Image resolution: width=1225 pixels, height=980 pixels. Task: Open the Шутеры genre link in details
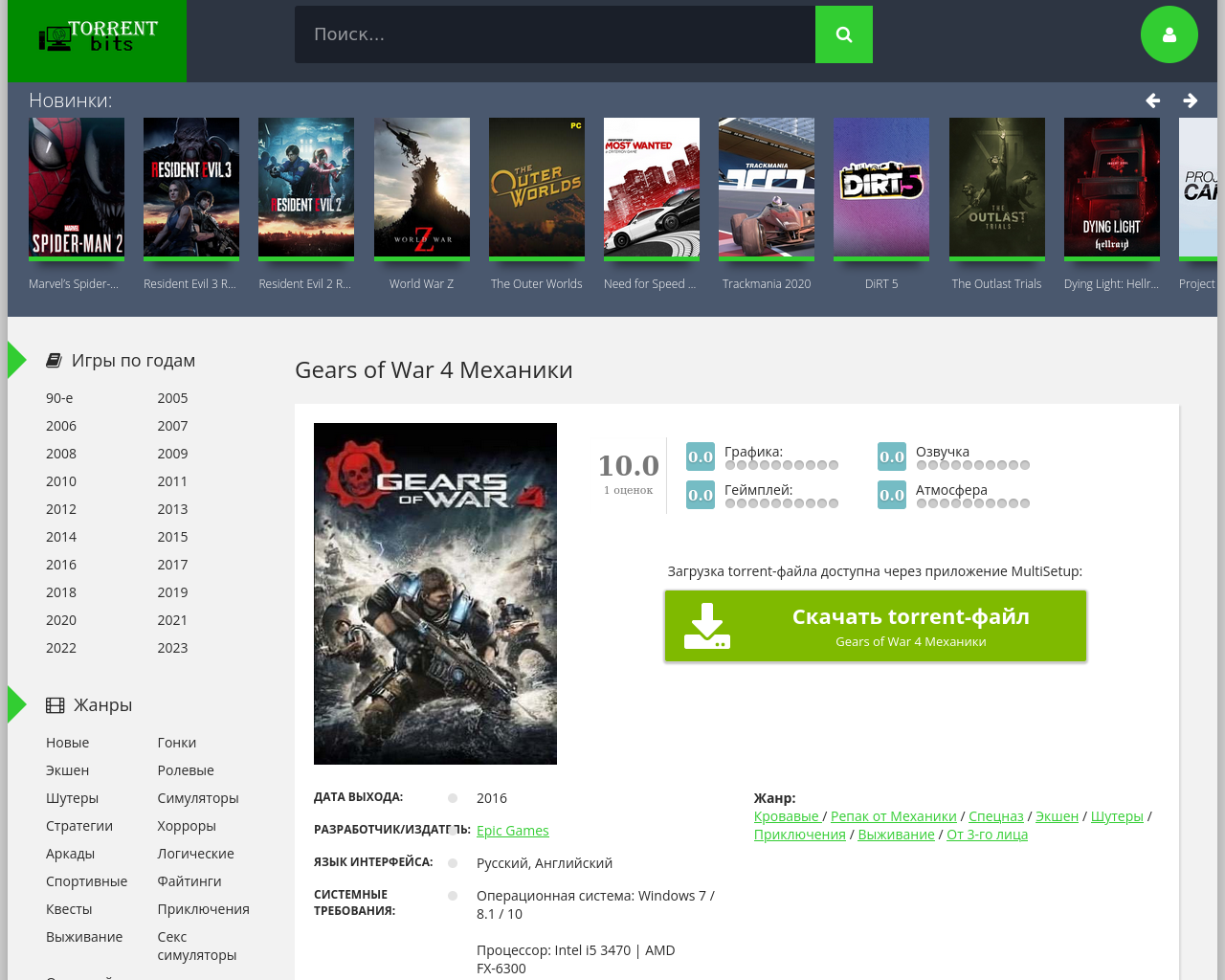coord(1117,816)
